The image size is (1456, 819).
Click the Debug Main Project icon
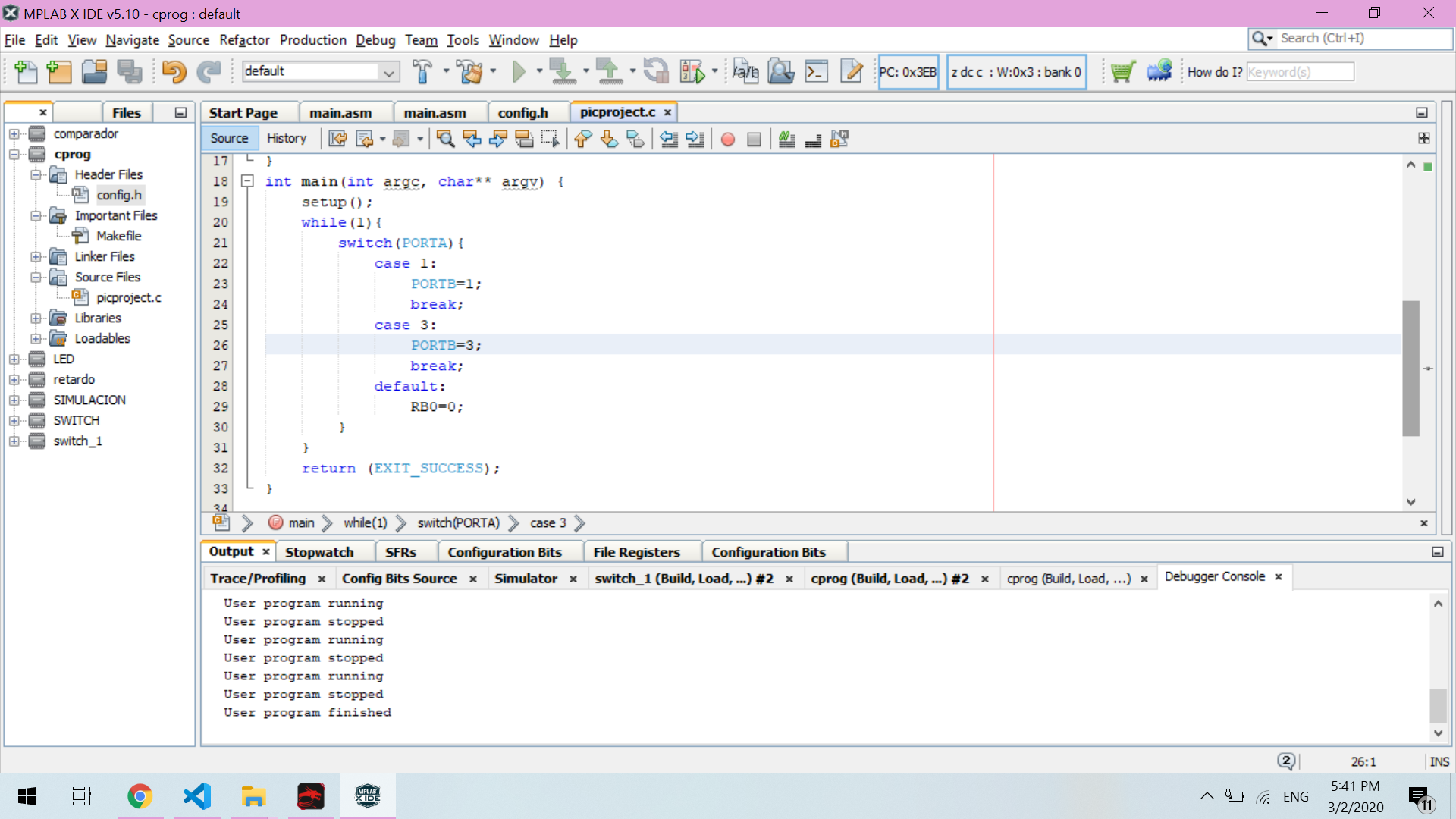(692, 72)
